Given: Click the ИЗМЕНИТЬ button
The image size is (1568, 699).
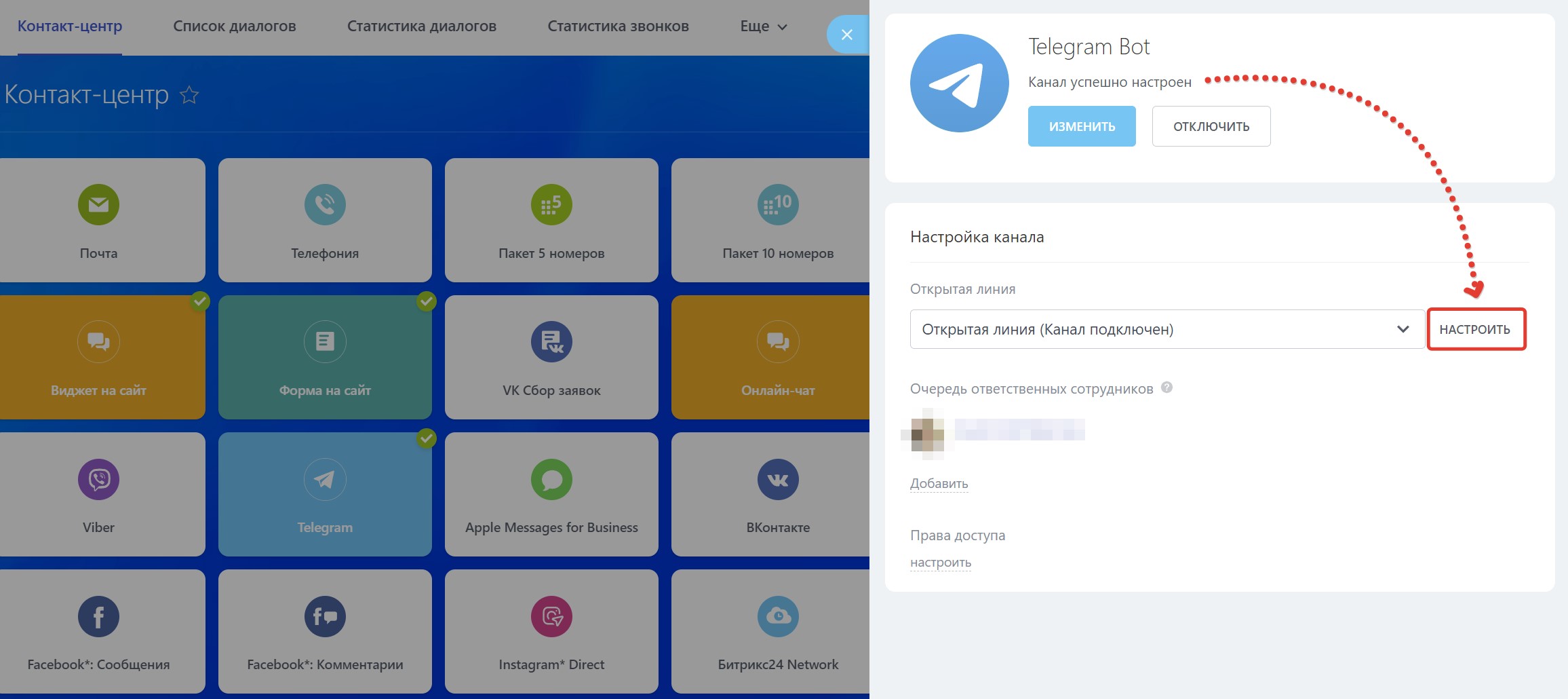Looking at the screenshot, I should click(x=1082, y=126).
